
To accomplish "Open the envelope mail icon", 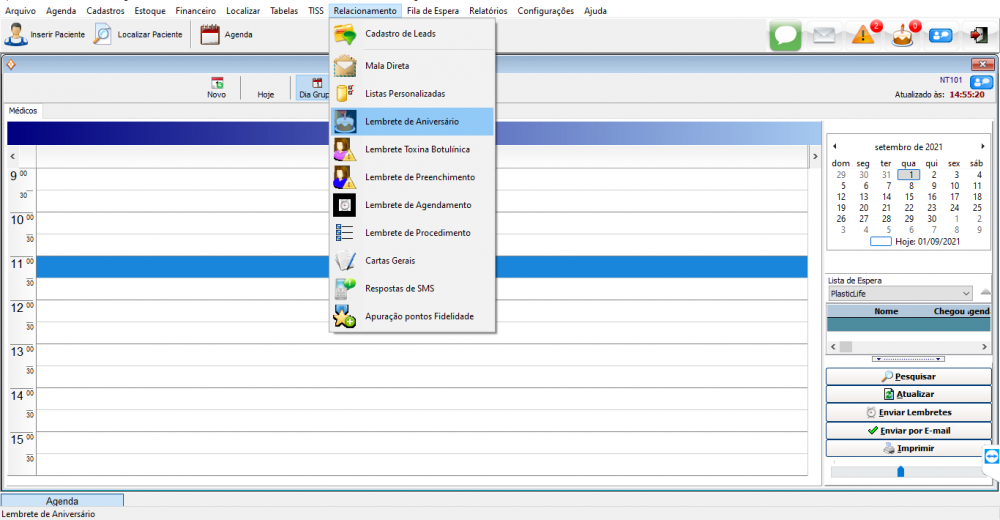I will tap(823, 35).
